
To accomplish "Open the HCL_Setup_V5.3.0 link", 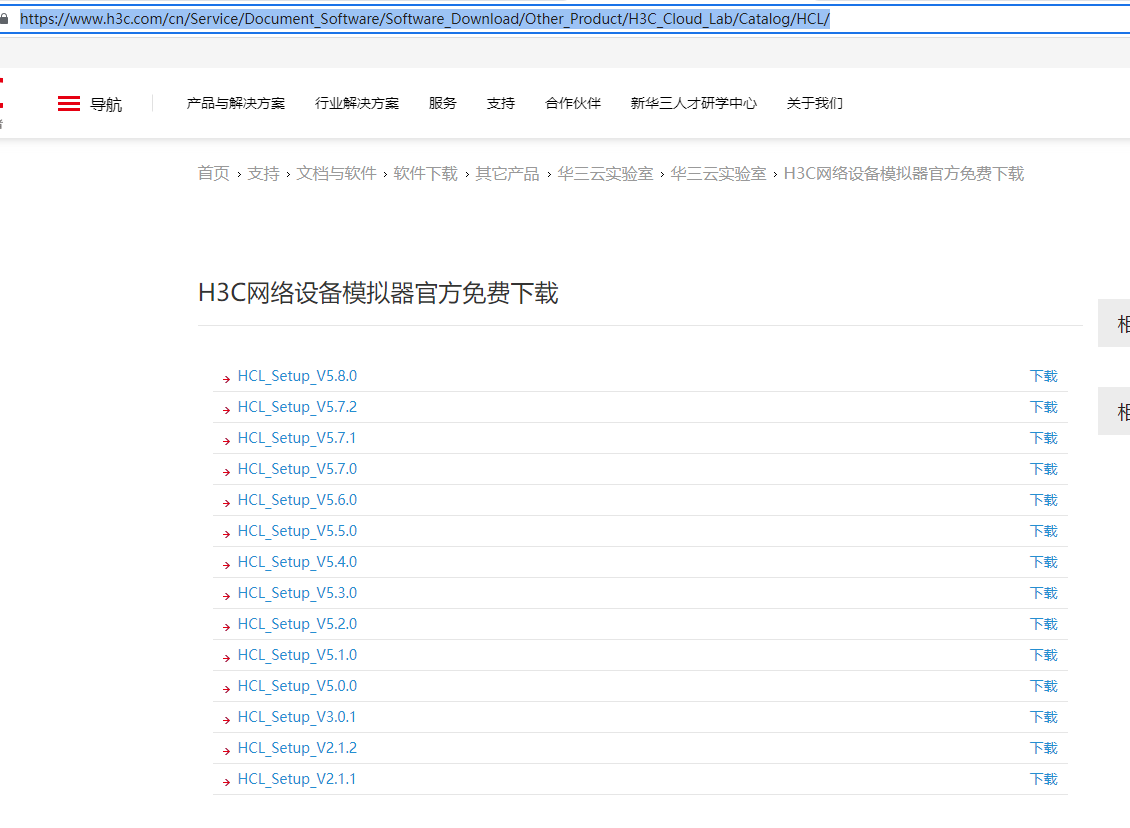I will coord(297,593).
